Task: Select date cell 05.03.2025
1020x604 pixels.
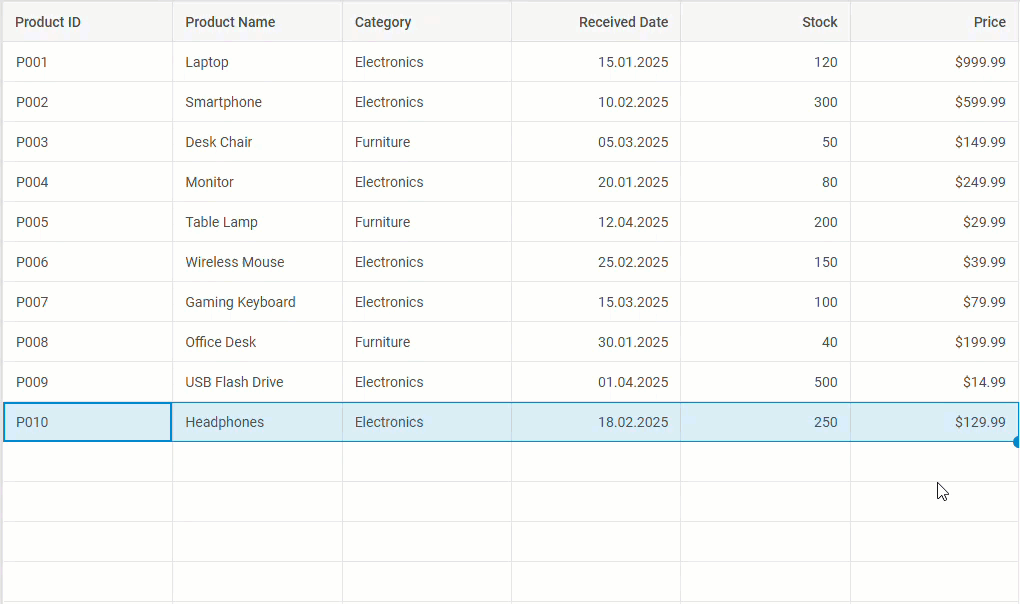Action: (x=596, y=142)
